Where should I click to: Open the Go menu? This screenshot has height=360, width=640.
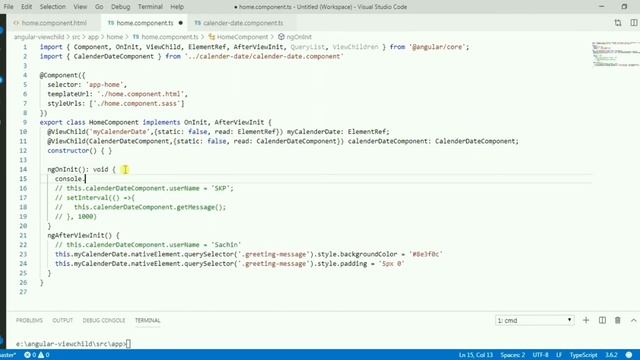(x=99, y=7)
